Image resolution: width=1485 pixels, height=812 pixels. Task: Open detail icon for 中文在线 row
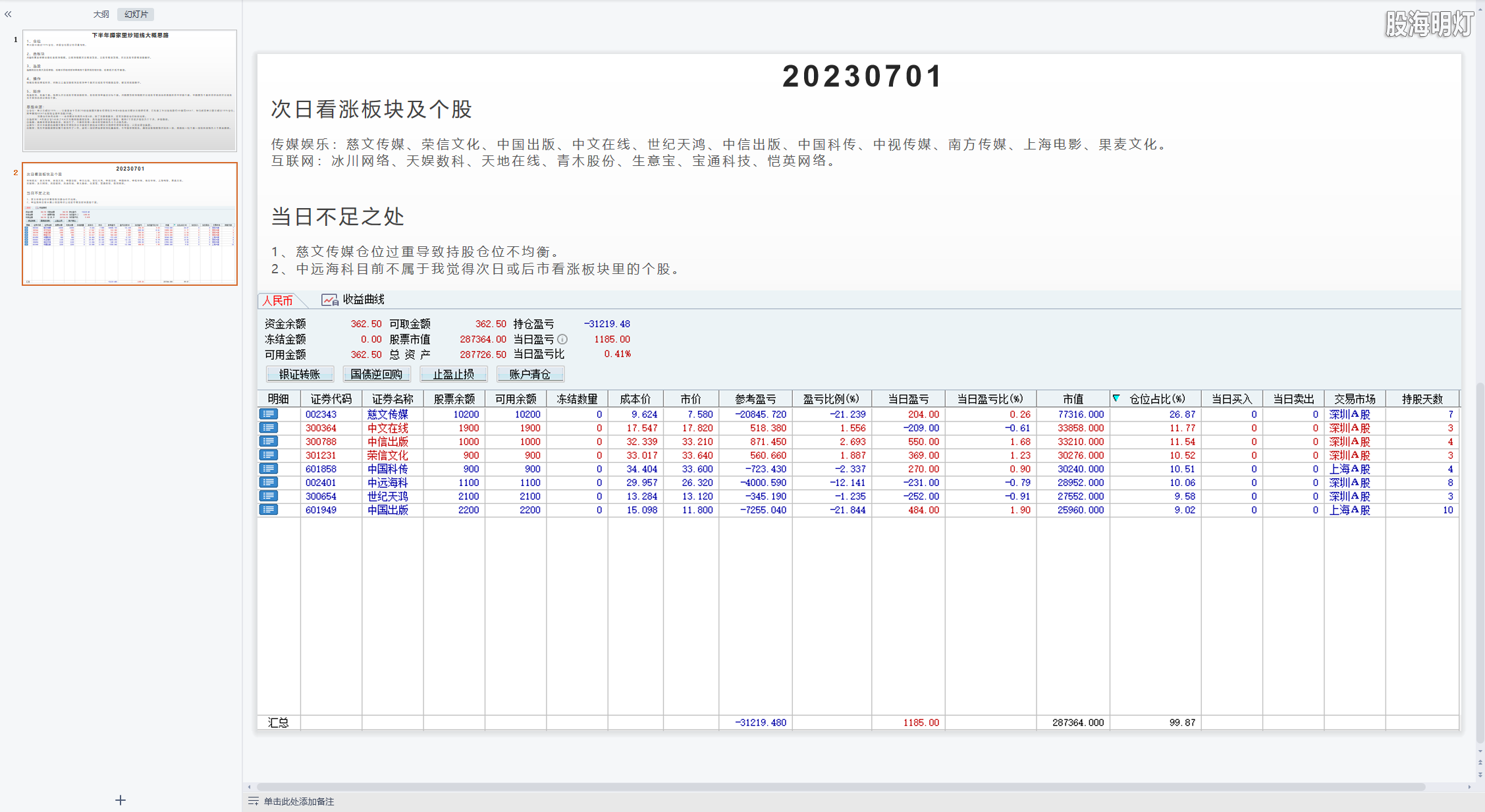tap(269, 428)
